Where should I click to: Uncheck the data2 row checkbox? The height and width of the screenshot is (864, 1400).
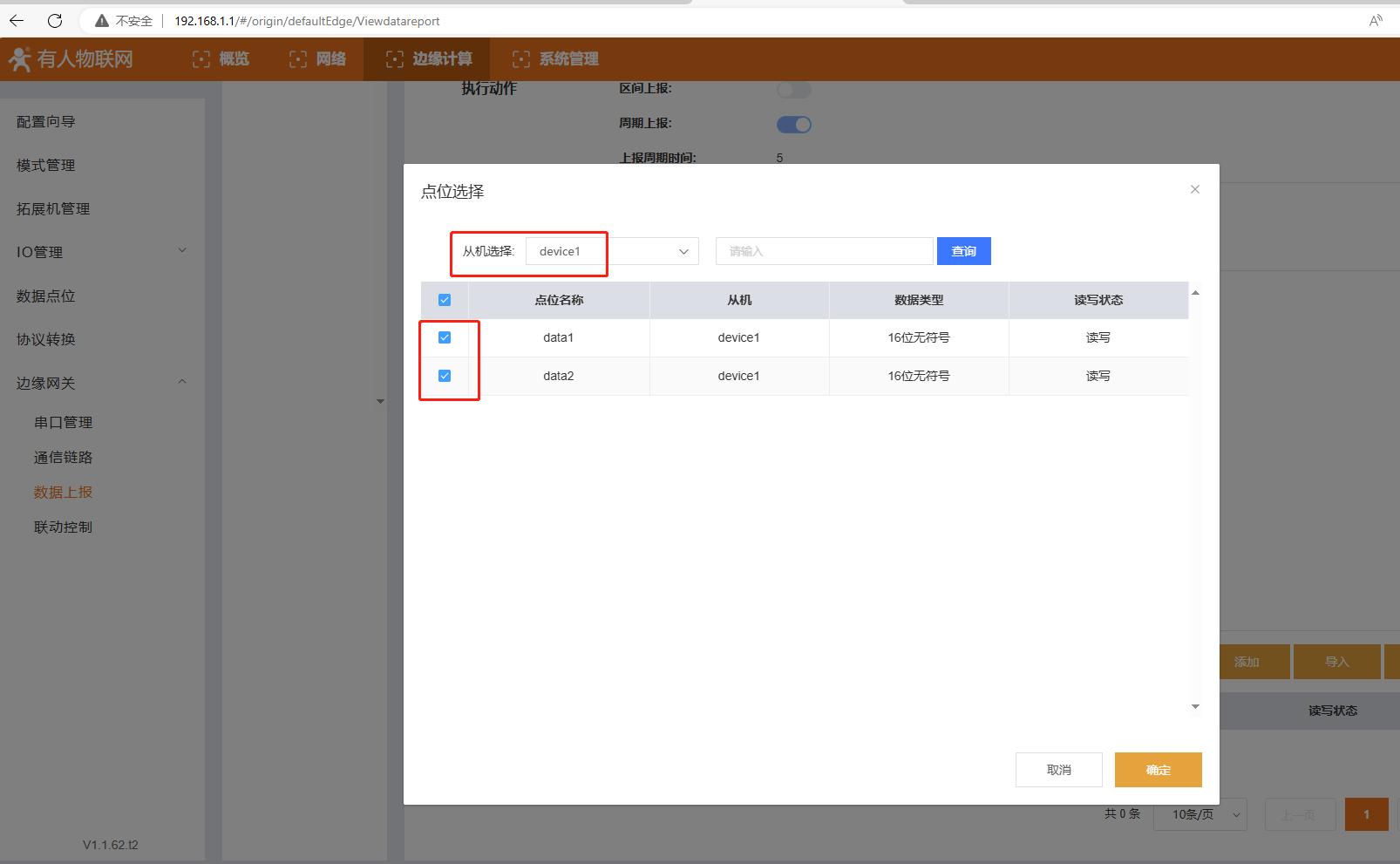445,376
